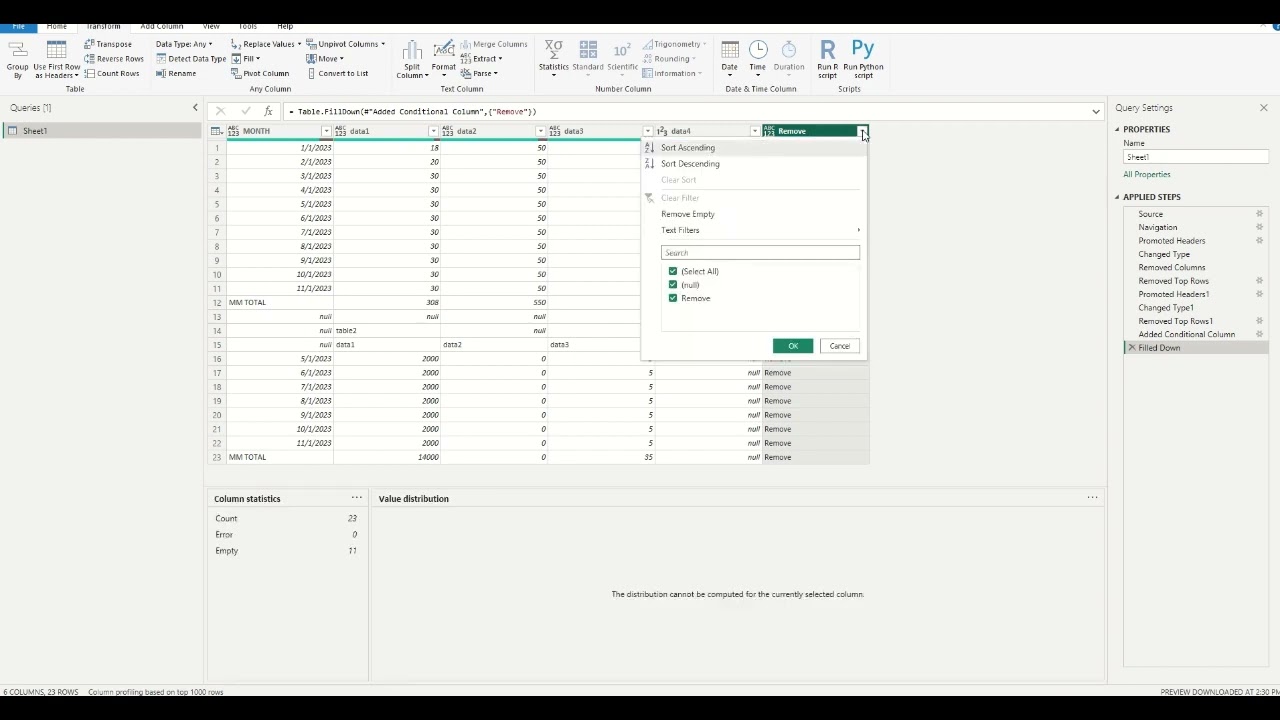Open the data1 column filter dropdown
This screenshot has width=1280, height=720.
tap(433, 131)
